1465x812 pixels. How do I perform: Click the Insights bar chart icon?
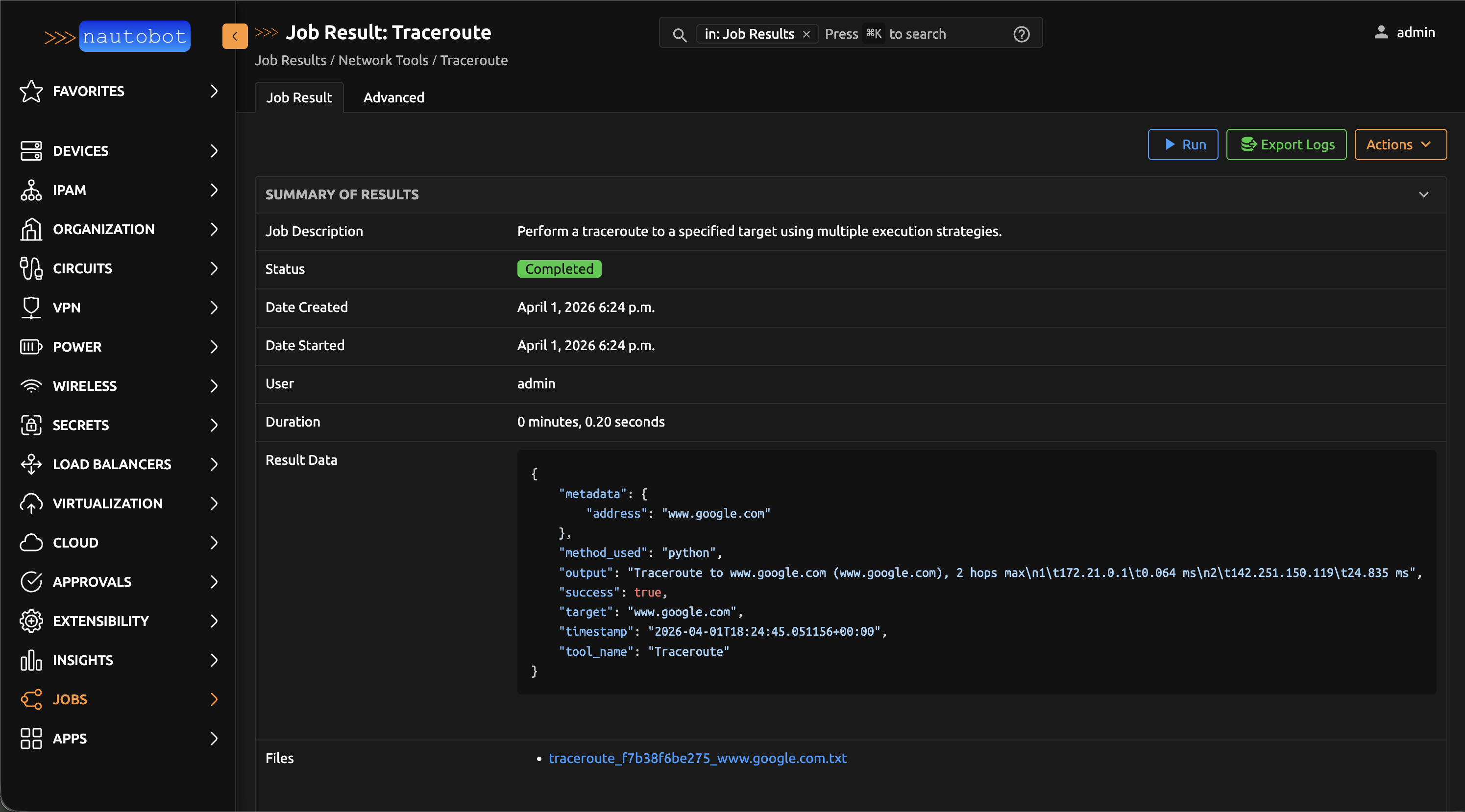point(31,660)
